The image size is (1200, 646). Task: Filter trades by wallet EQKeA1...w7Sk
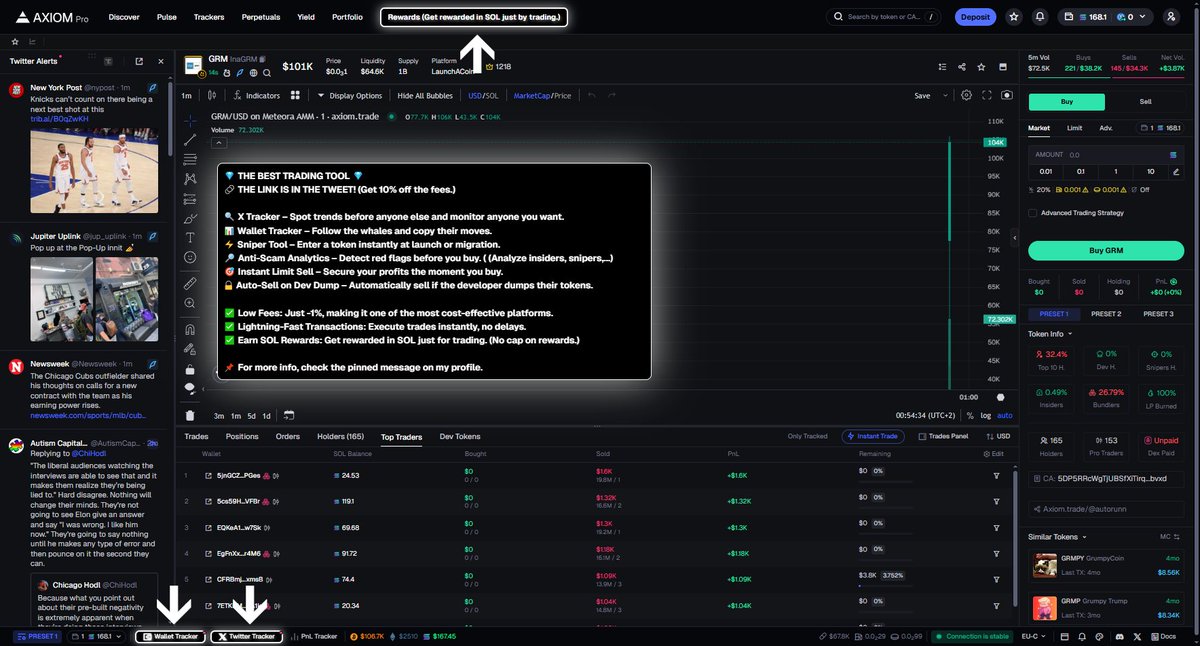996,527
